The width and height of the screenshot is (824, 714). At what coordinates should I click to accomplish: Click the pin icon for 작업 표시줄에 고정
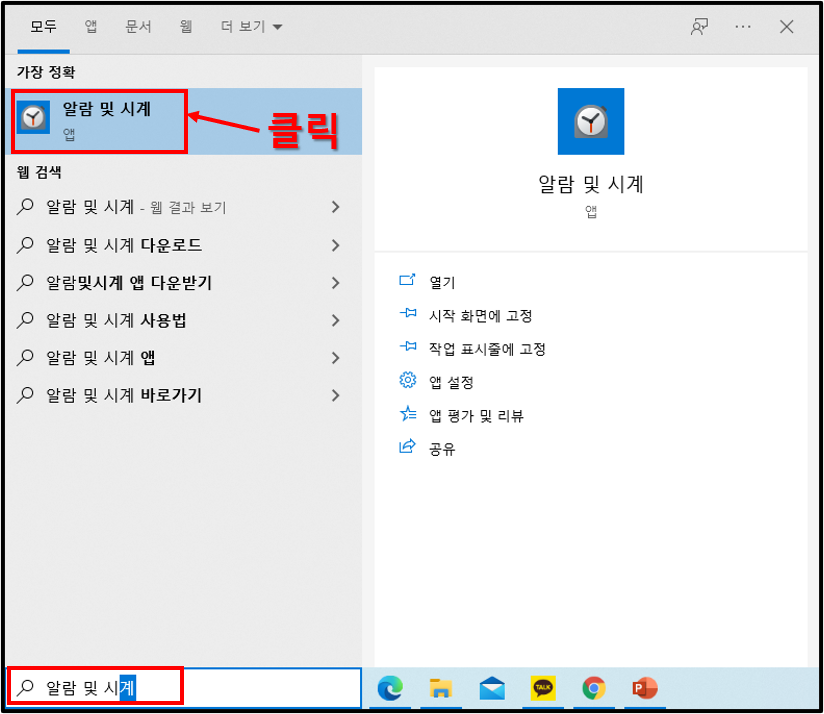(408, 347)
